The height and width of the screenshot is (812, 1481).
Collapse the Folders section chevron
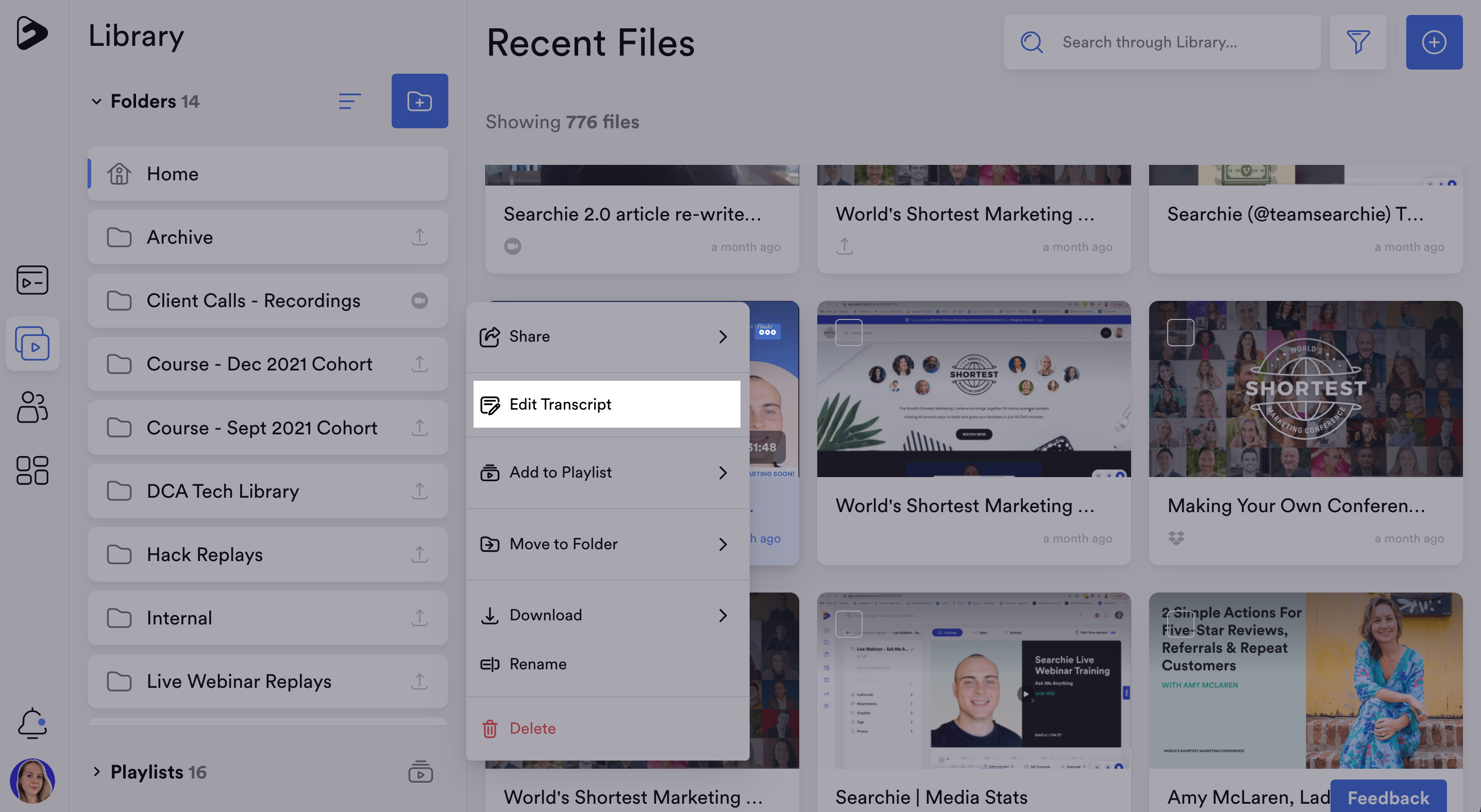click(96, 101)
